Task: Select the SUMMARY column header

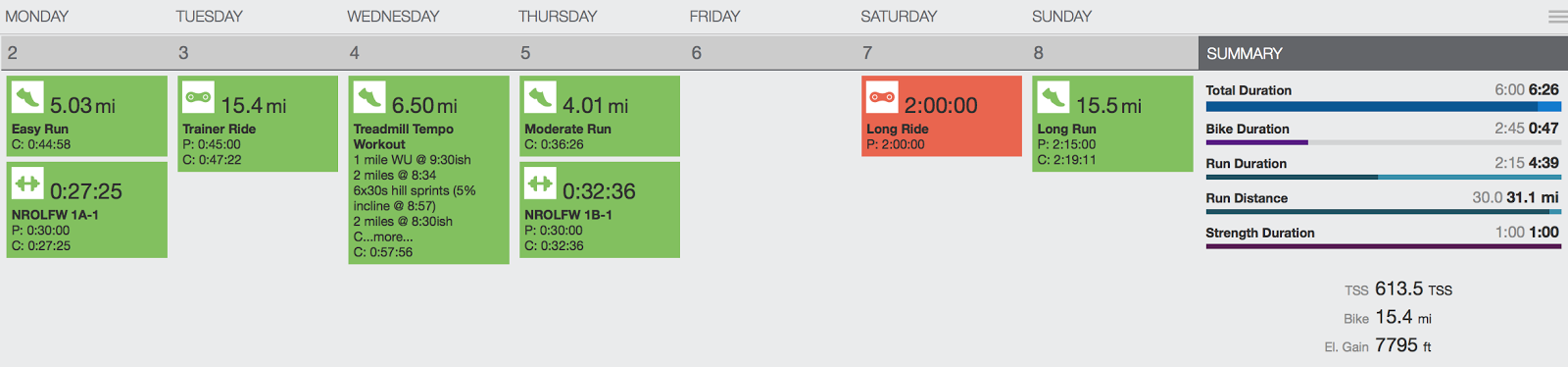Action: (1383, 53)
